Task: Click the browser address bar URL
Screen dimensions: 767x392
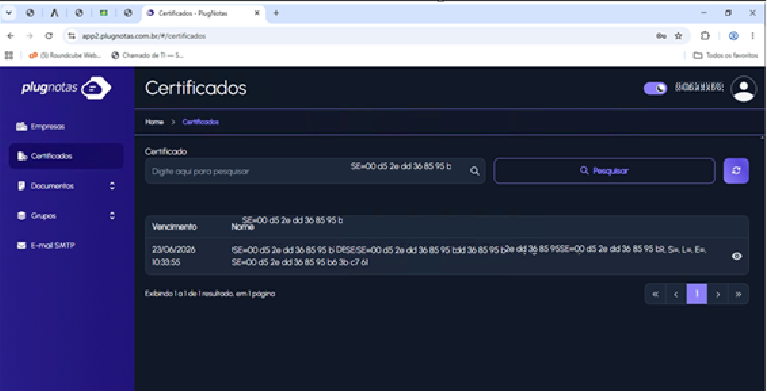Action: pyautogui.click(x=143, y=36)
